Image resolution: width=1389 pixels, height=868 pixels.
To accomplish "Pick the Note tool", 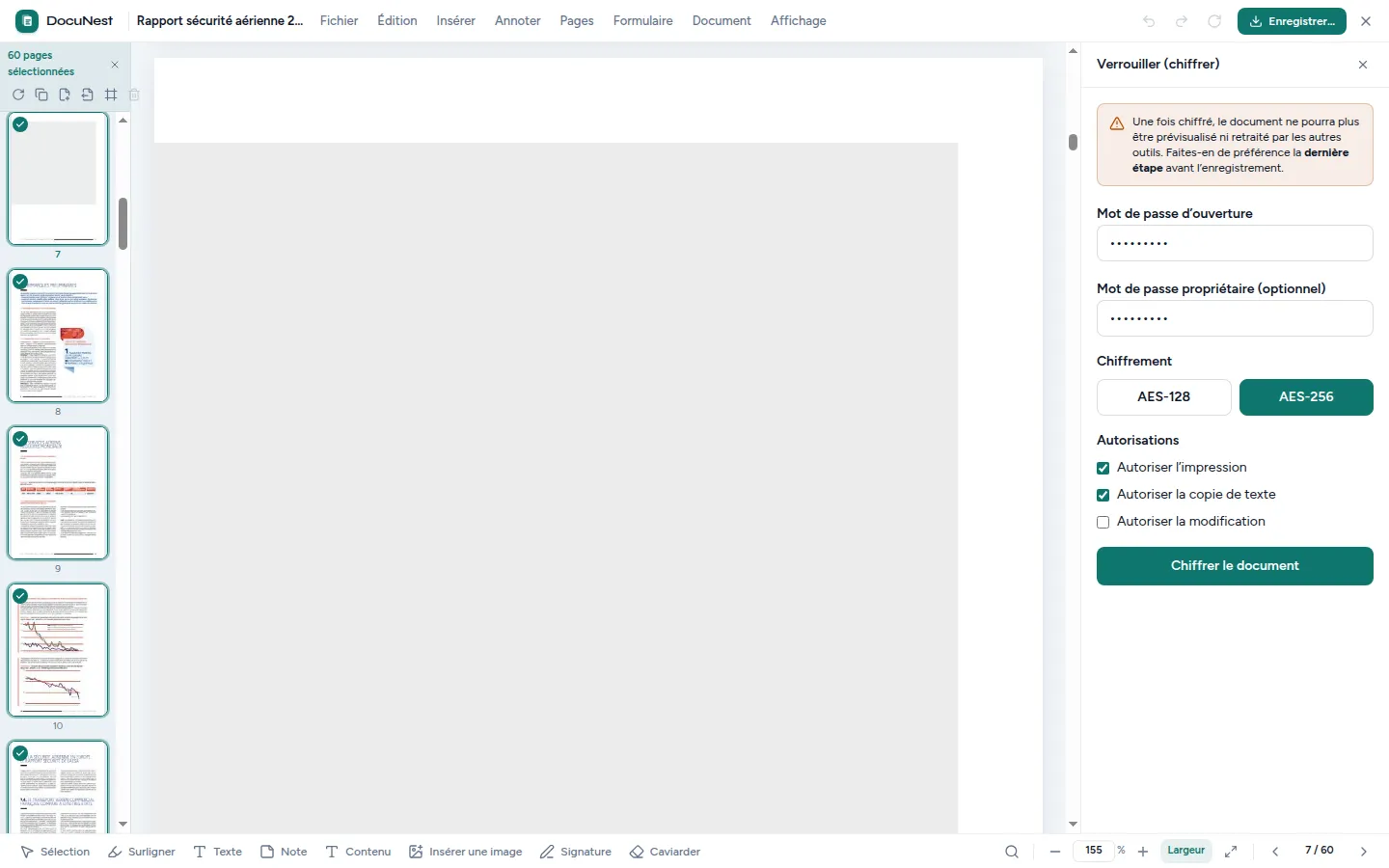I will click(x=284, y=852).
